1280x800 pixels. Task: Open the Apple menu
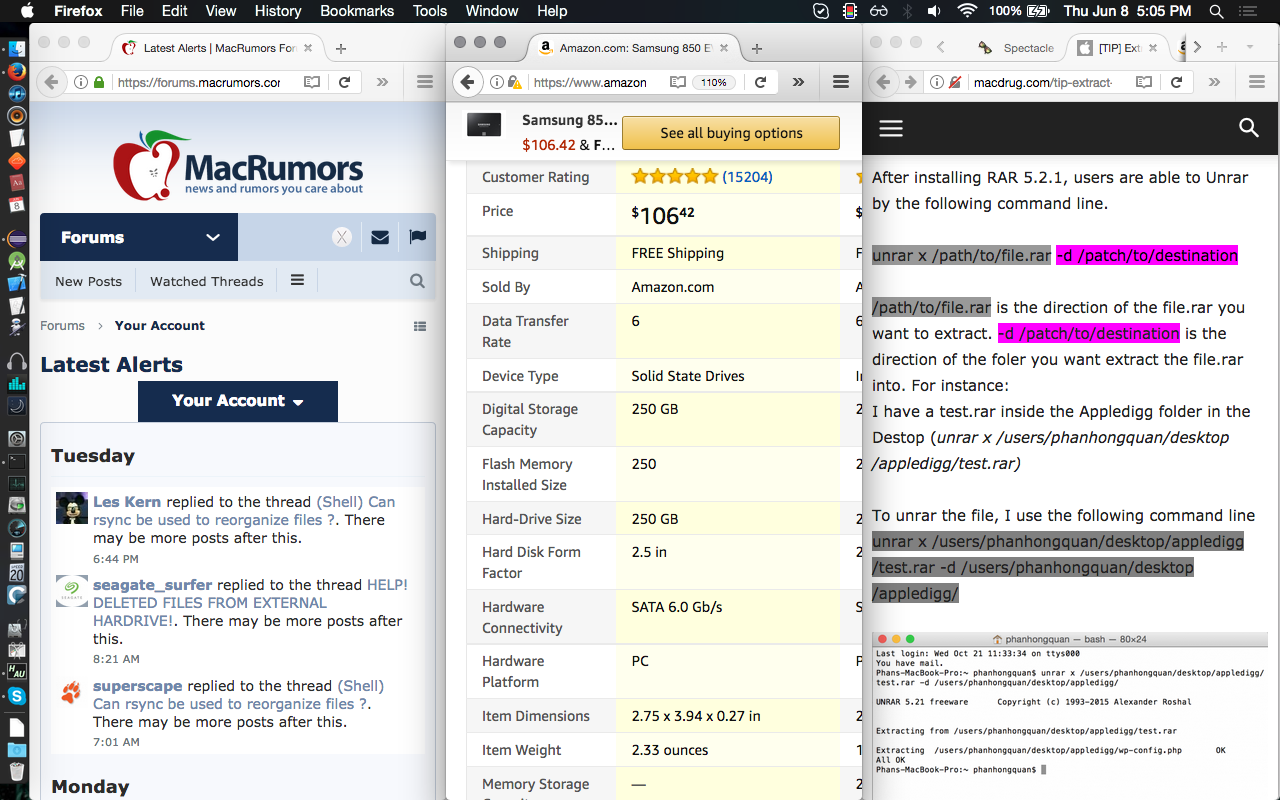[x=27, y=11]
